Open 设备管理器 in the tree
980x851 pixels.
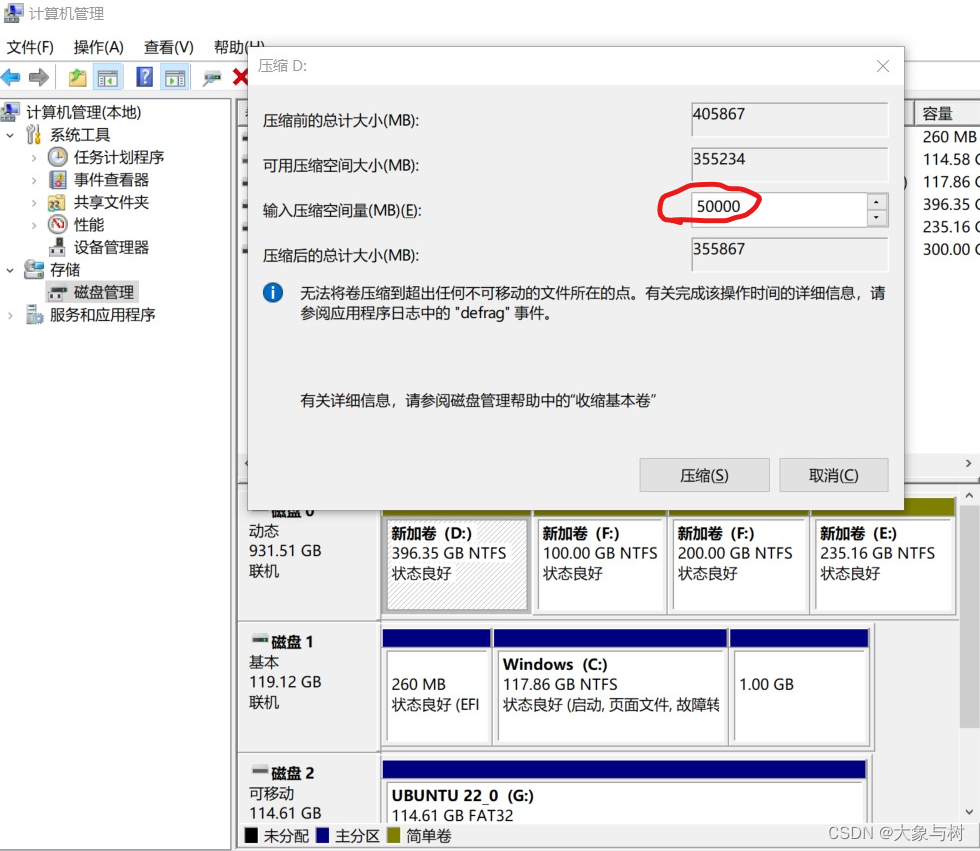[x=111, y=247]
